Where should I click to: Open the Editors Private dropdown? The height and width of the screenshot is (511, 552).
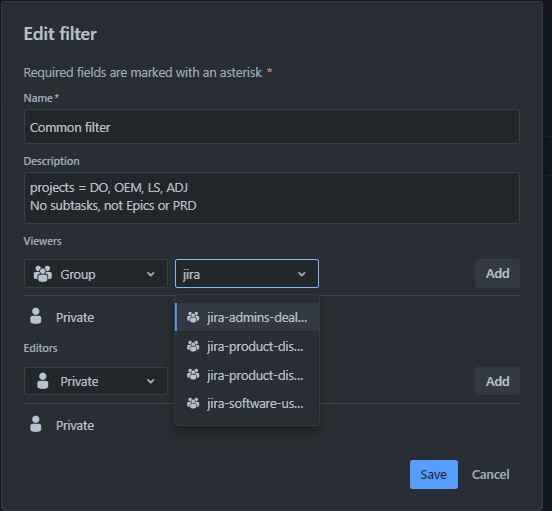click(96, 381)
